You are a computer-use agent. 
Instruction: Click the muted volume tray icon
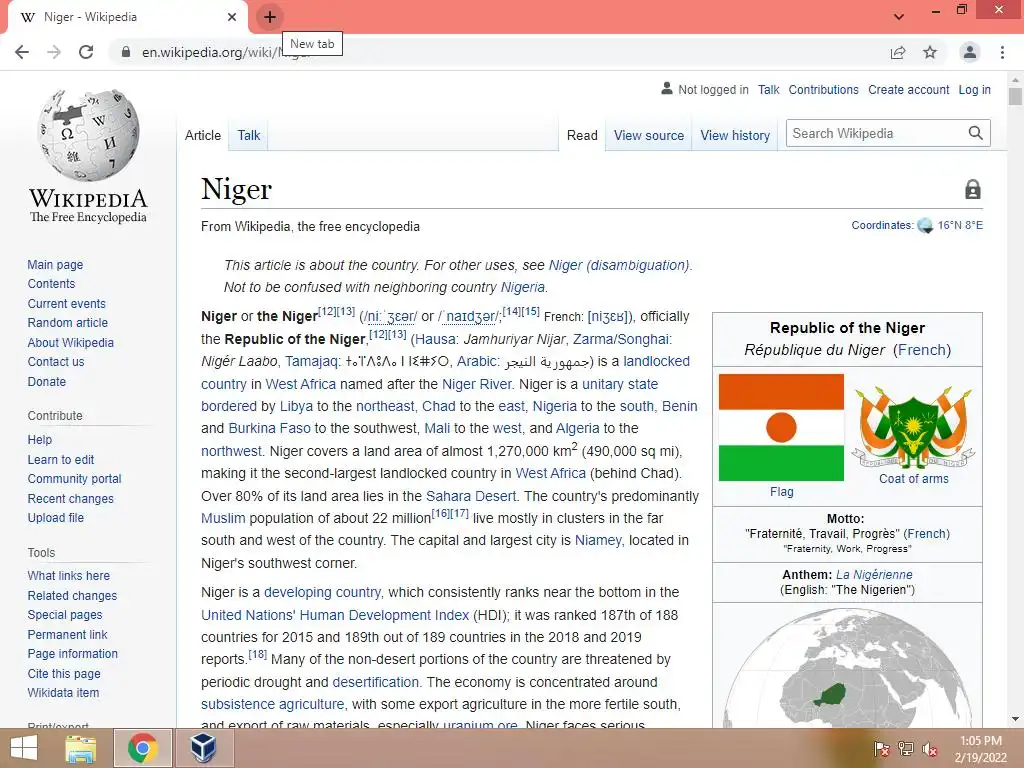click(x=929, y=749)
